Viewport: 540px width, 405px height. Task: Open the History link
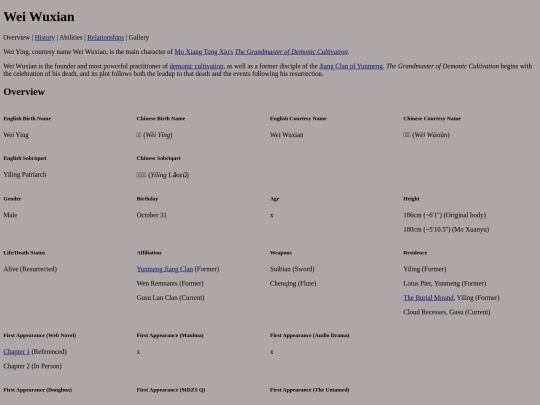click(44, 38)
